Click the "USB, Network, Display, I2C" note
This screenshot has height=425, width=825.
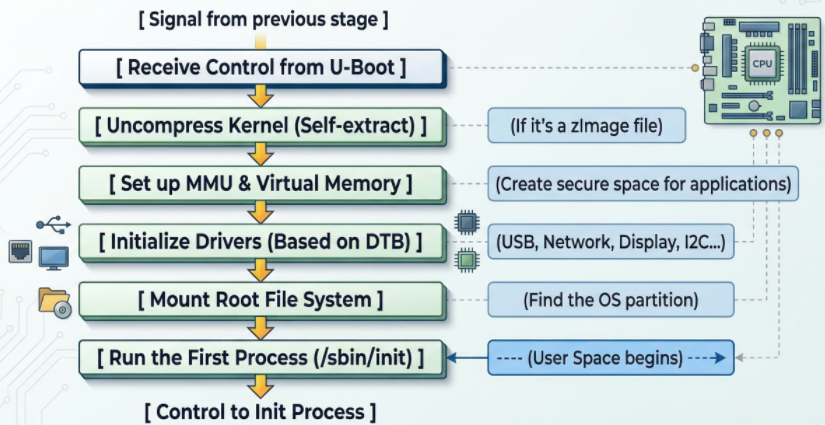point(611,241)
